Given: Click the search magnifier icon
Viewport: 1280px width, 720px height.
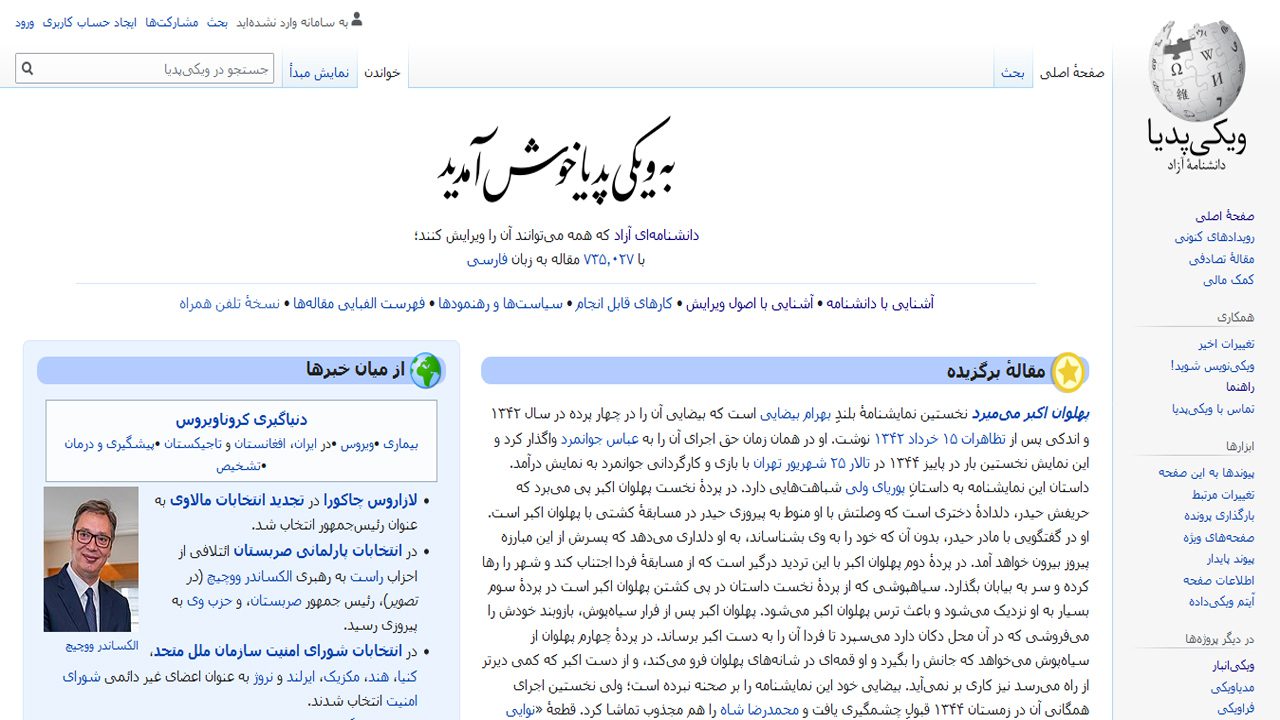Looking at the screenshot, I should point(28,69).
